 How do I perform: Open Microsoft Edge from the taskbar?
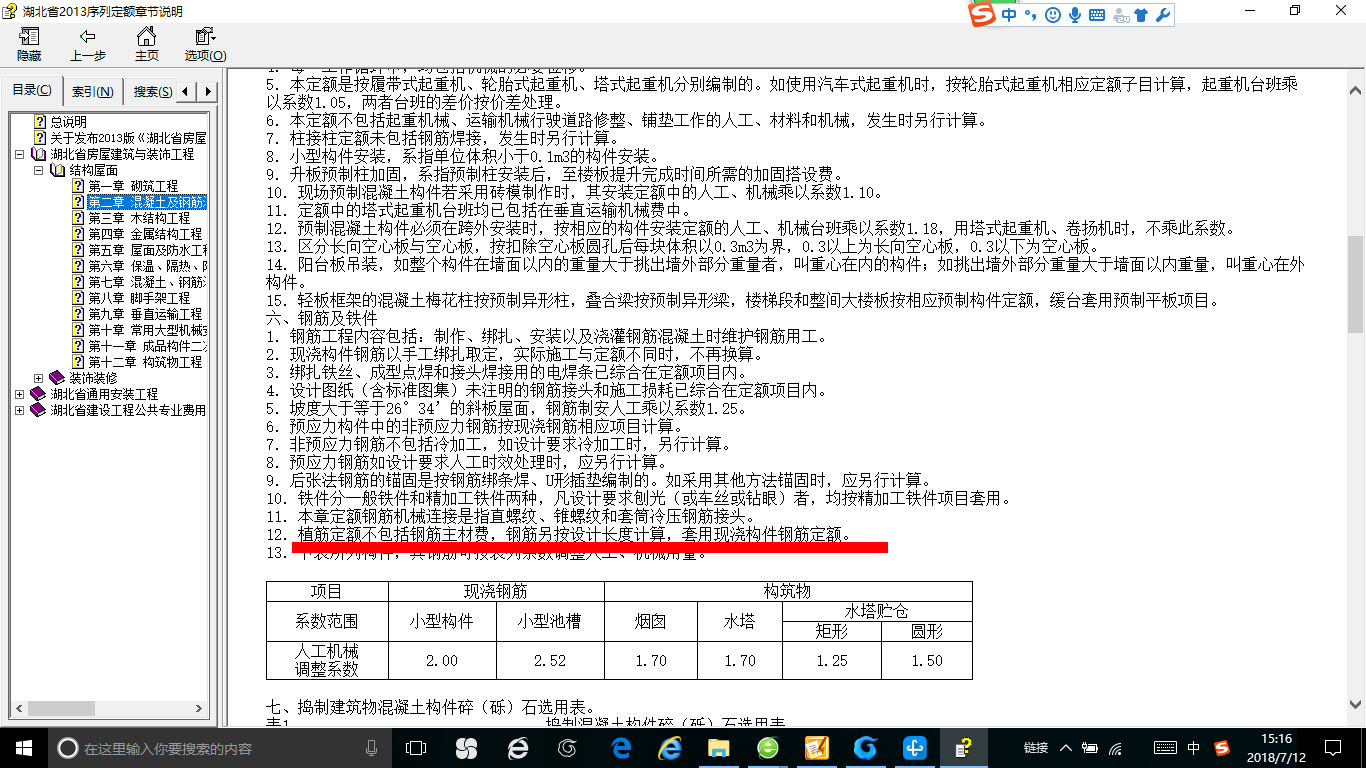pyautogui.click(x=620, y=748)
